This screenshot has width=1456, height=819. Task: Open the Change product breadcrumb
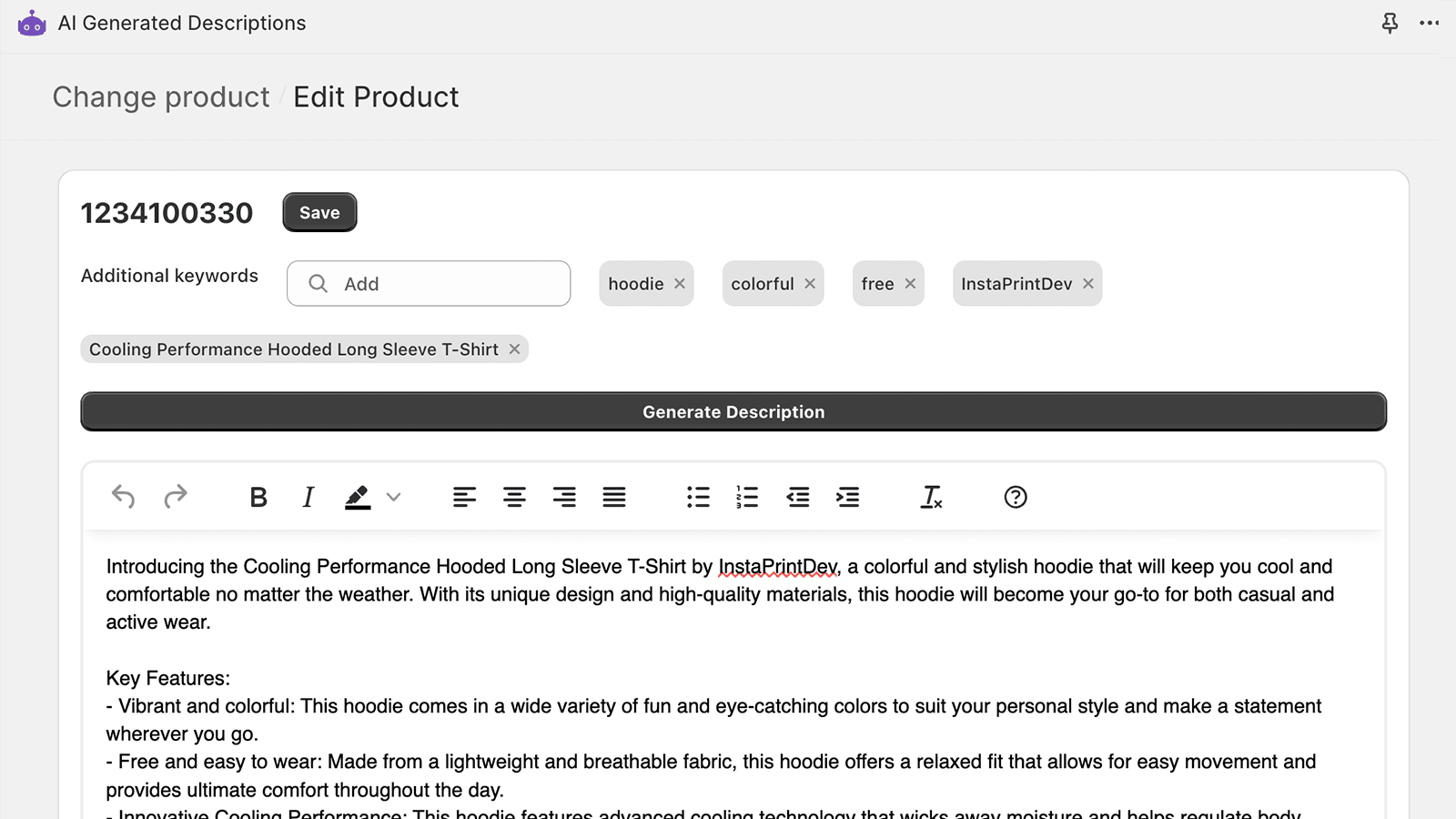(161, 96)
